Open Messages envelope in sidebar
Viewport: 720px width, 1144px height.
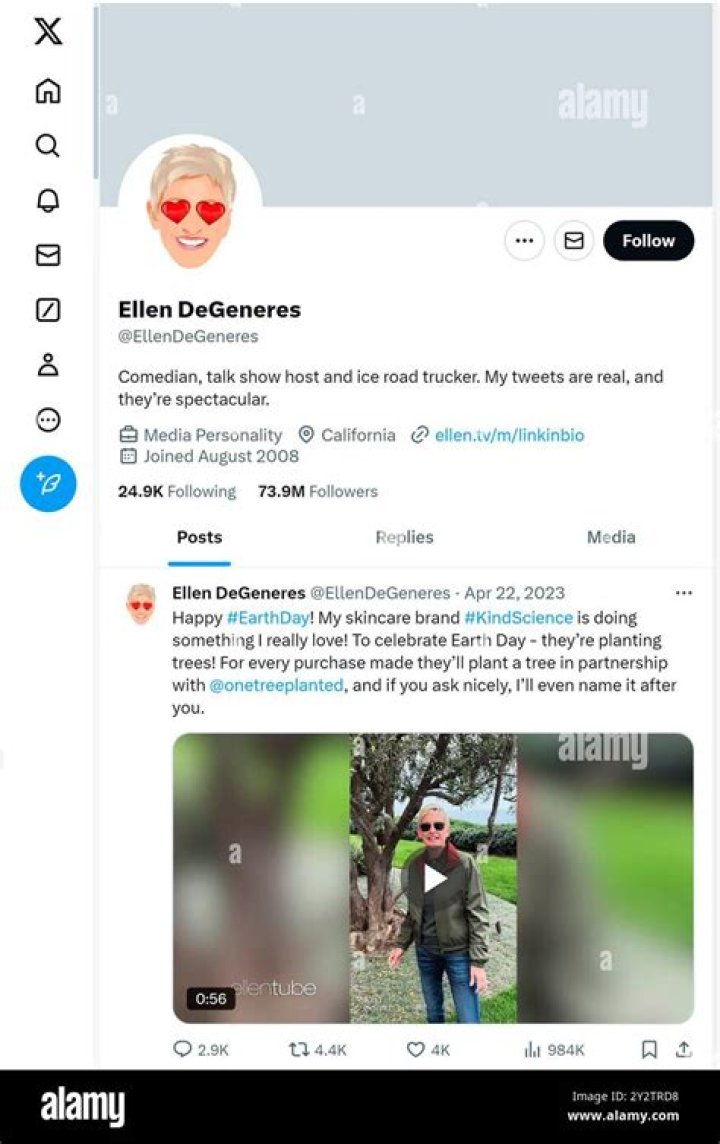tap(48, 255)
